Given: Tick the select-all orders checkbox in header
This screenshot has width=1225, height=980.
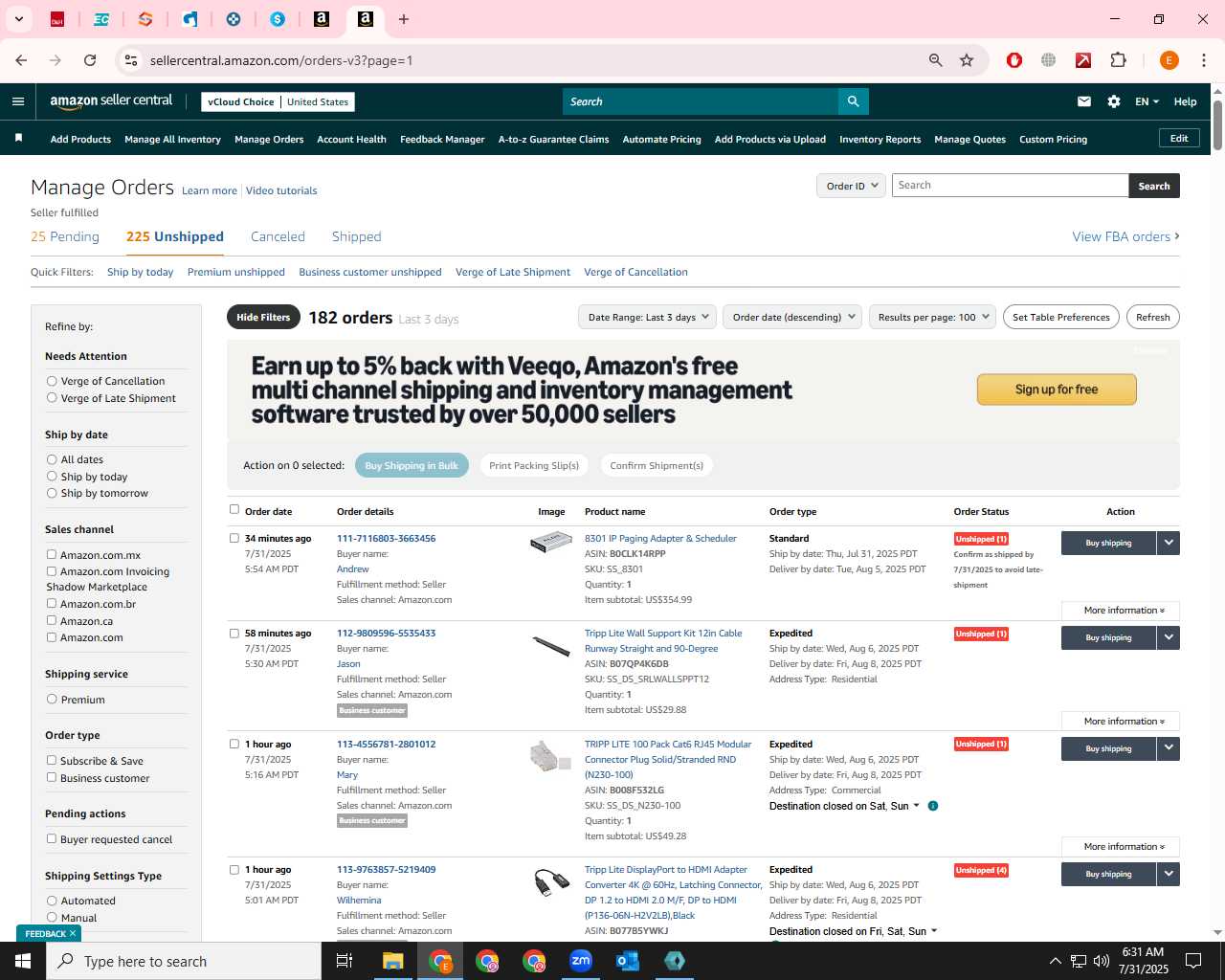Looking at the screenshot, I should [234, 509].
